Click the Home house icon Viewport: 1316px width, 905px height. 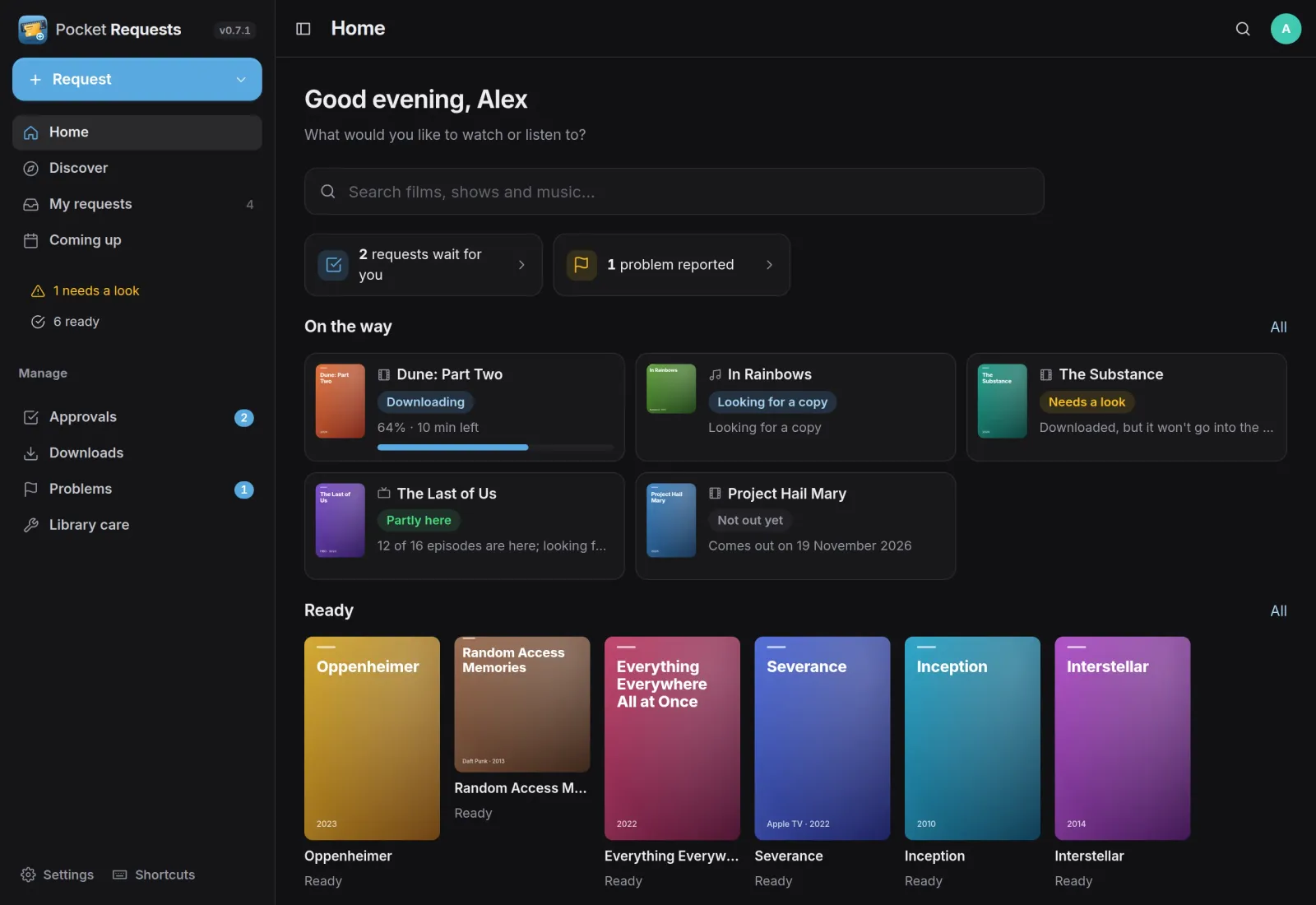point(31,132)
